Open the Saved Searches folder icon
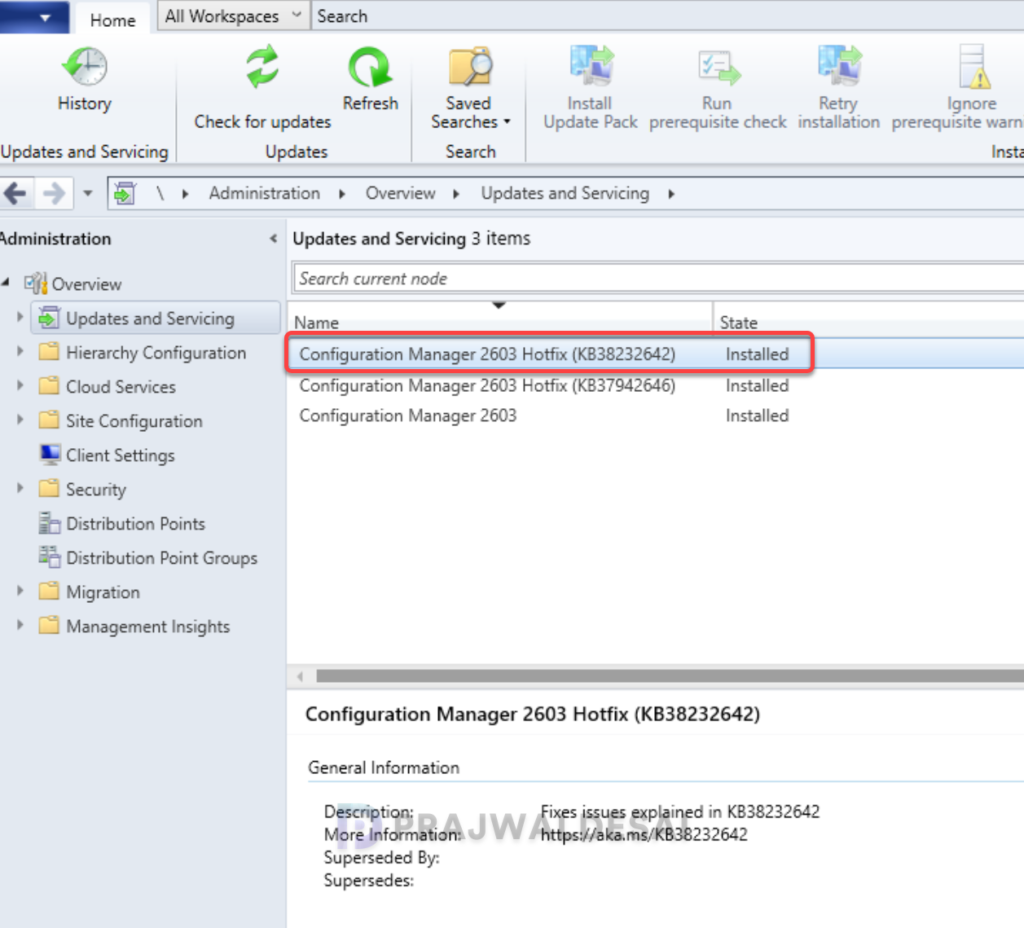 click(x=470, y=66)
